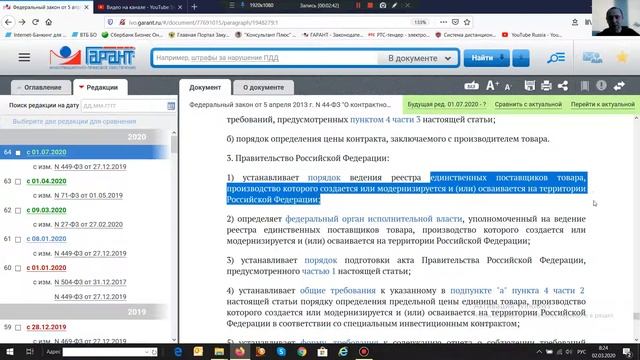Open the mail and users icon
Viewport: 640px width, 360px height.
coord(592,58)
